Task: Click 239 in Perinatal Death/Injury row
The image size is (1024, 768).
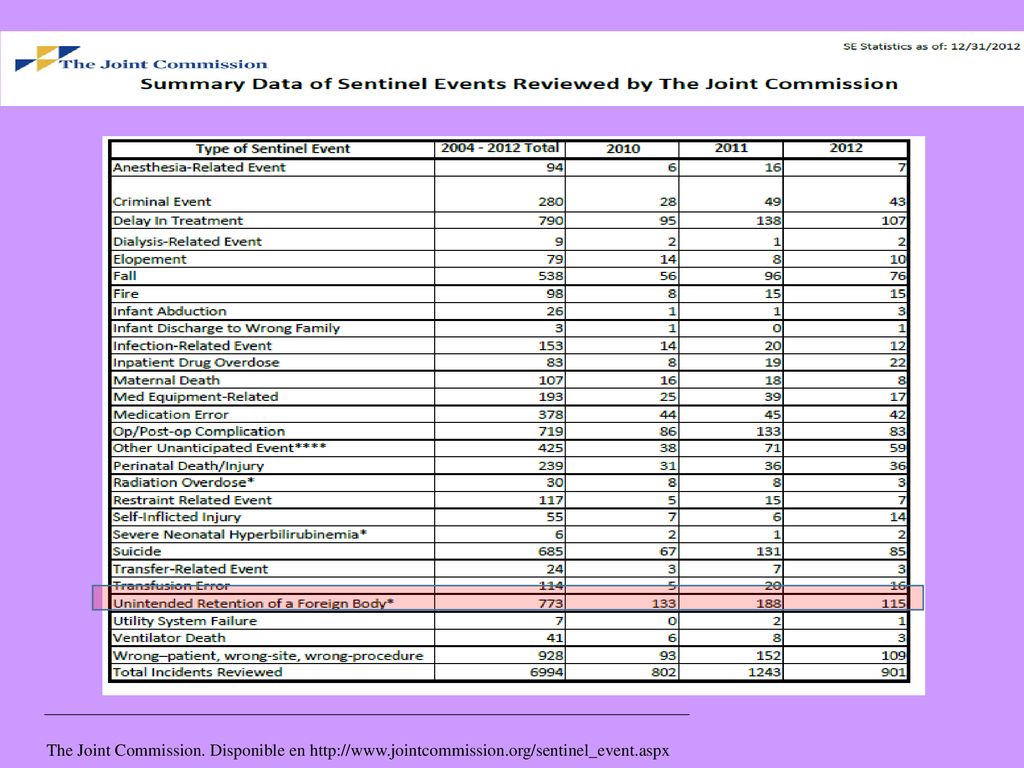Action: click(551, 466)
